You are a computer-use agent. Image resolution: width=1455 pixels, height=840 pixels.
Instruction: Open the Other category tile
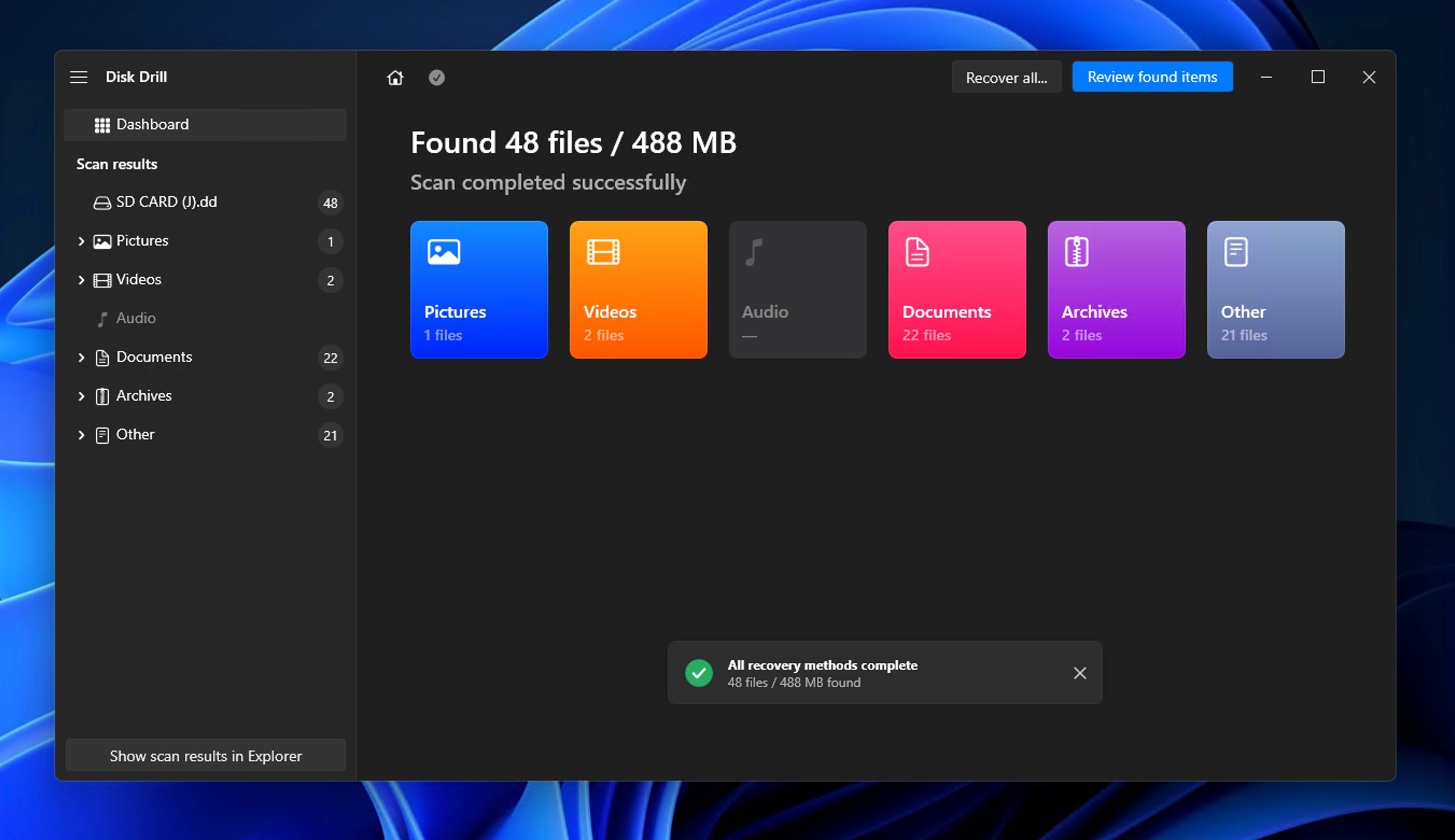point(1275,290)
